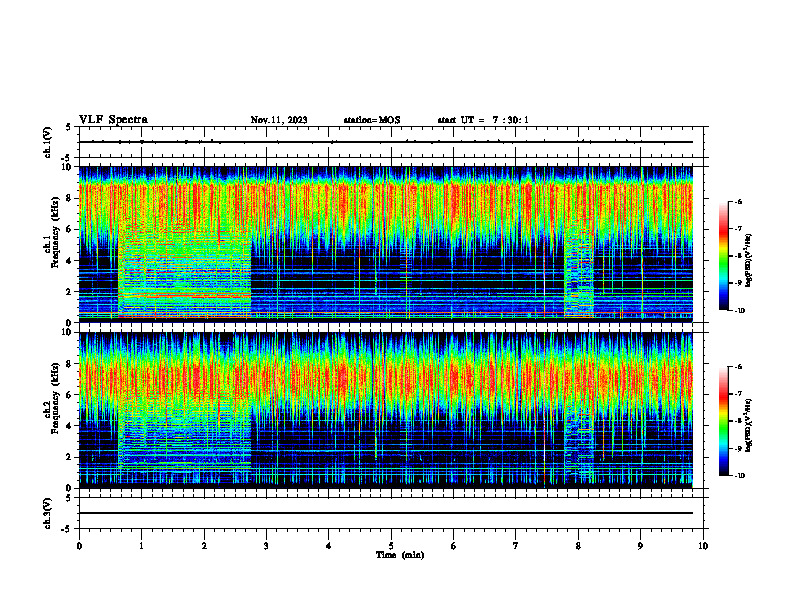Click the ch.2 spectrogram color scale bar

click(724, 421)
